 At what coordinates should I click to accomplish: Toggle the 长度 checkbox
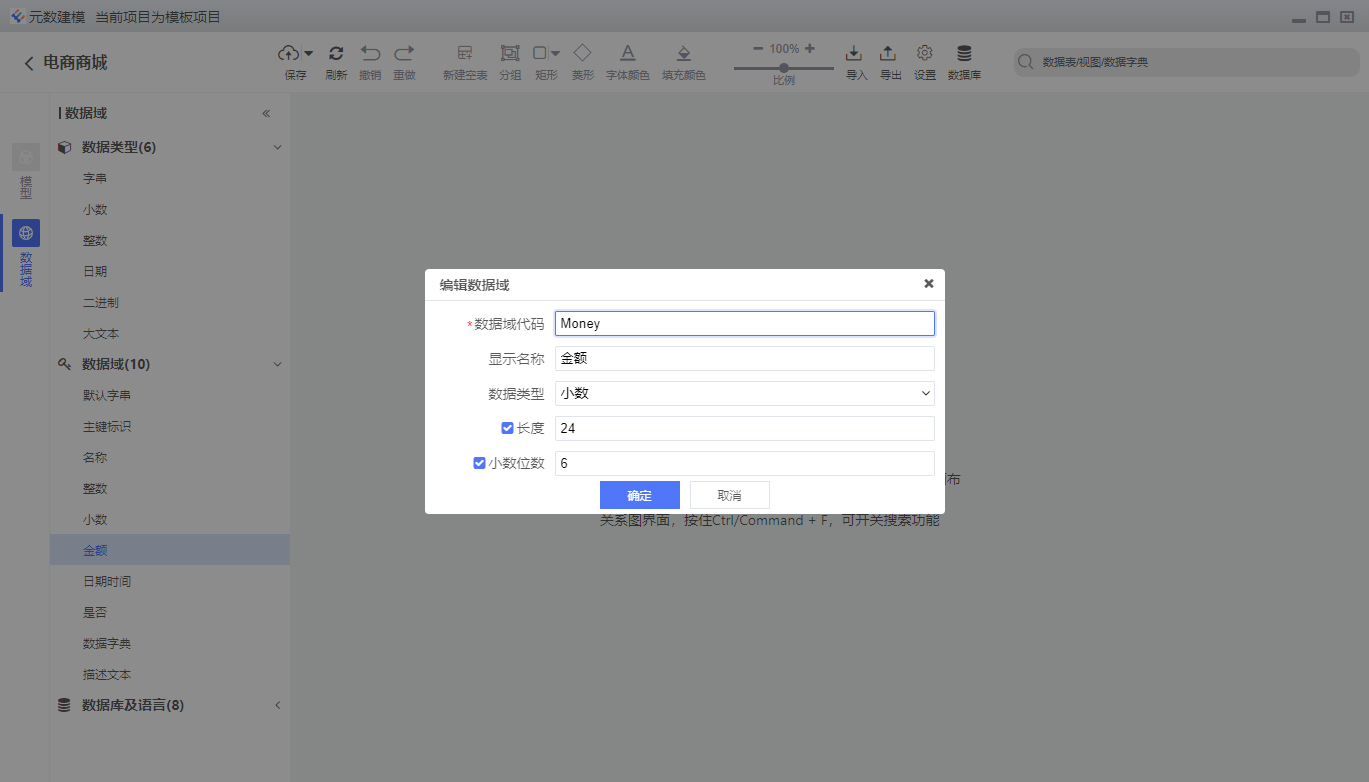(507, 429)
